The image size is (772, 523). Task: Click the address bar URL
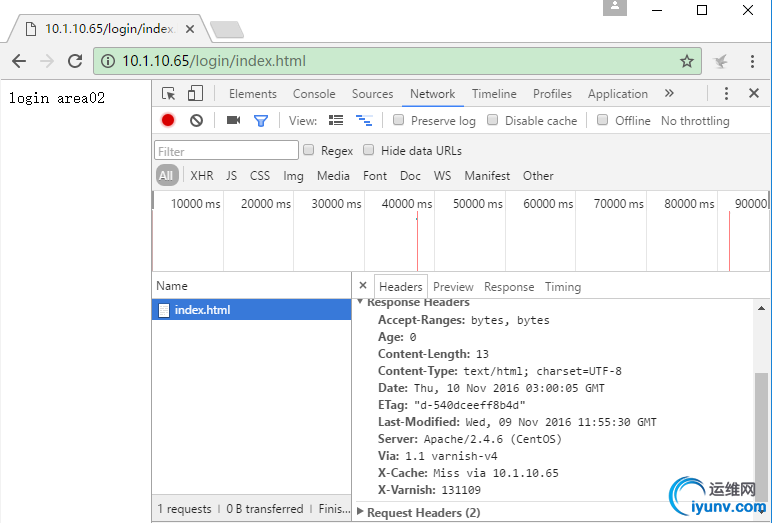click(x=214, y=61)
